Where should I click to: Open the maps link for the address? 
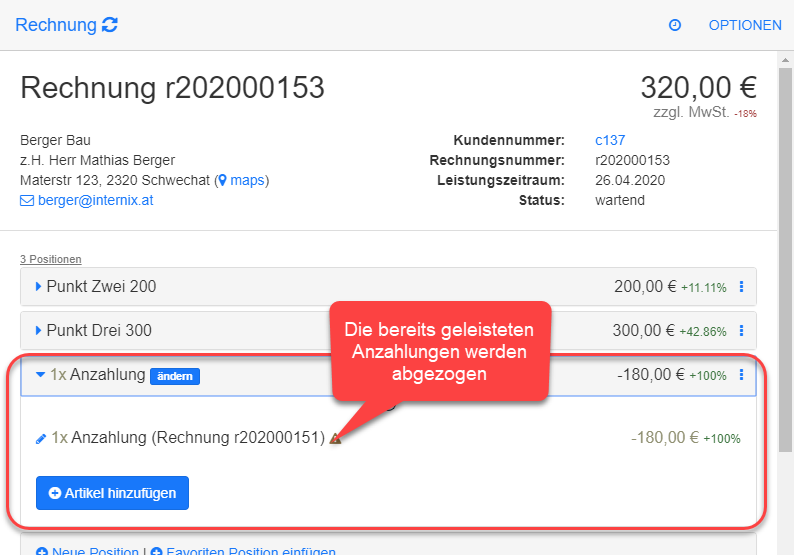(247, 180)
